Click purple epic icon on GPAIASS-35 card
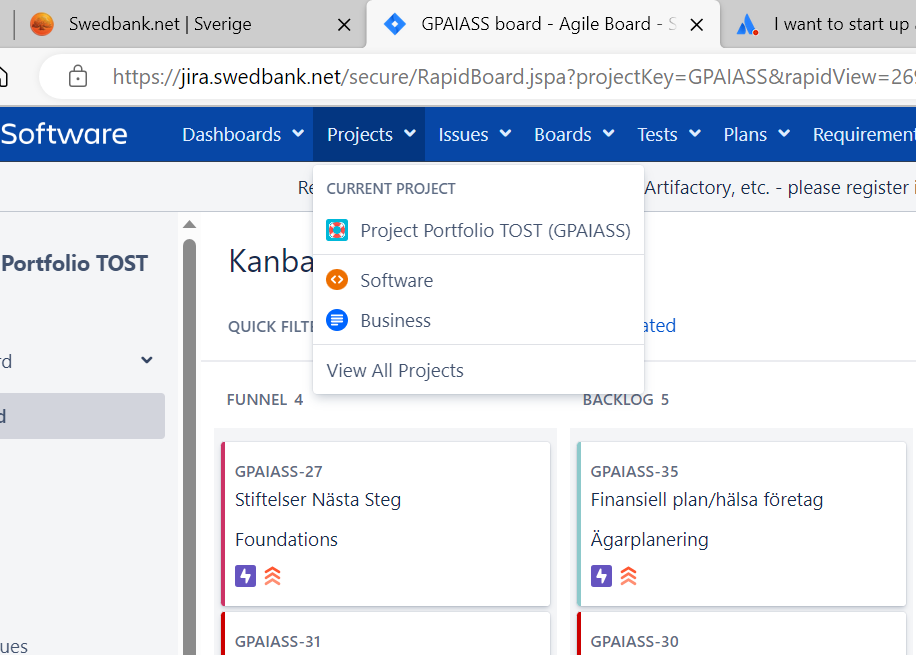The width and height of the screenshot is (916, 655). point(601,576)
